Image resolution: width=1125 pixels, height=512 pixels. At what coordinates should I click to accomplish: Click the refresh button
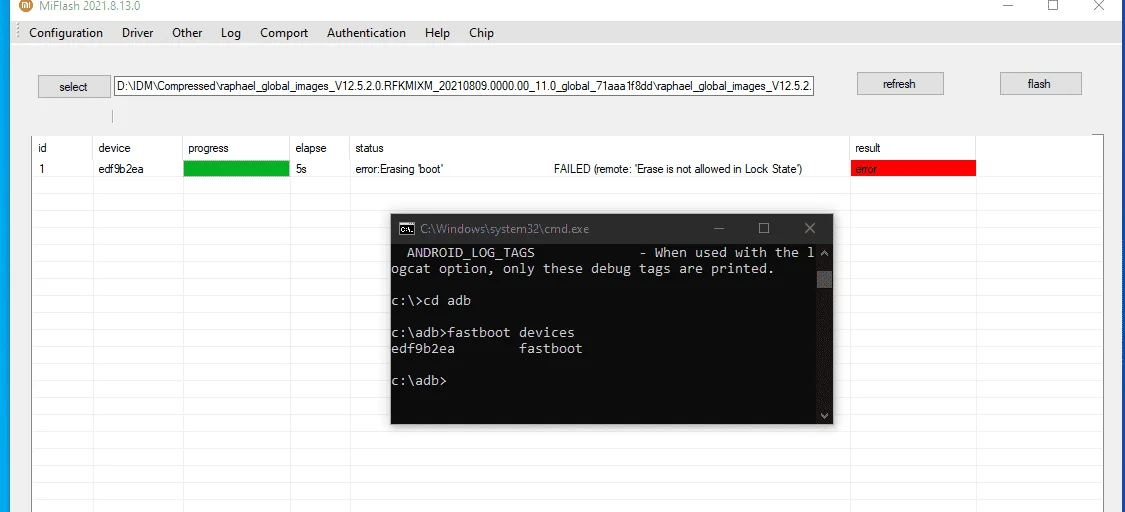[x=900, y=84]
